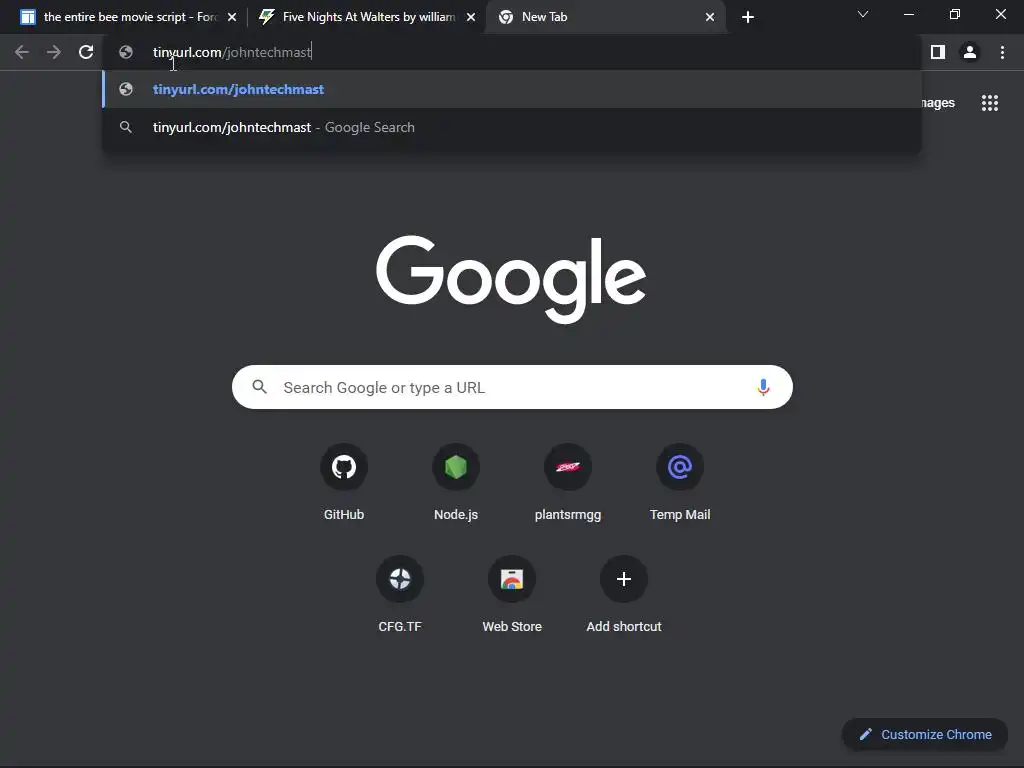Open the Google apps grid
Viewport: 1024px width, 768px height.
point(990,103)
